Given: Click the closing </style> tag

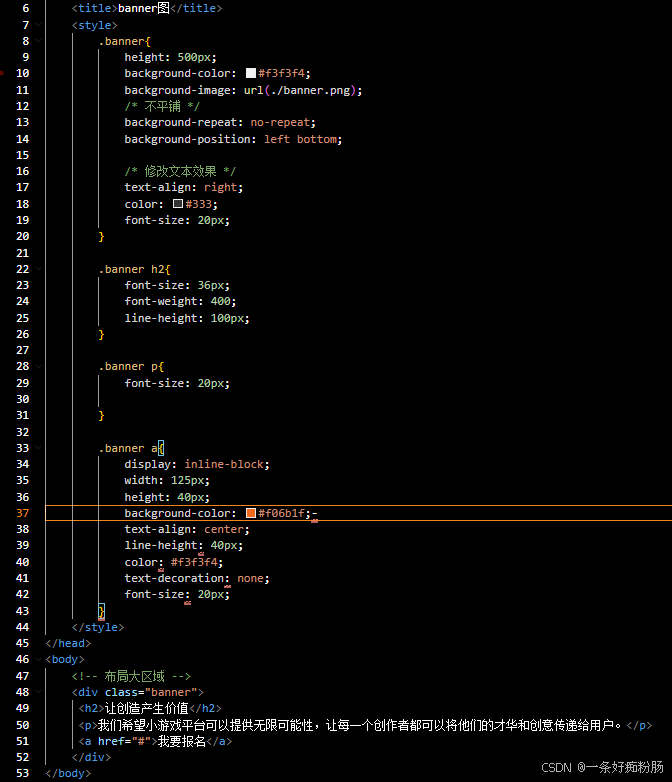Looking at the screenshot, I should coord(98,627).
